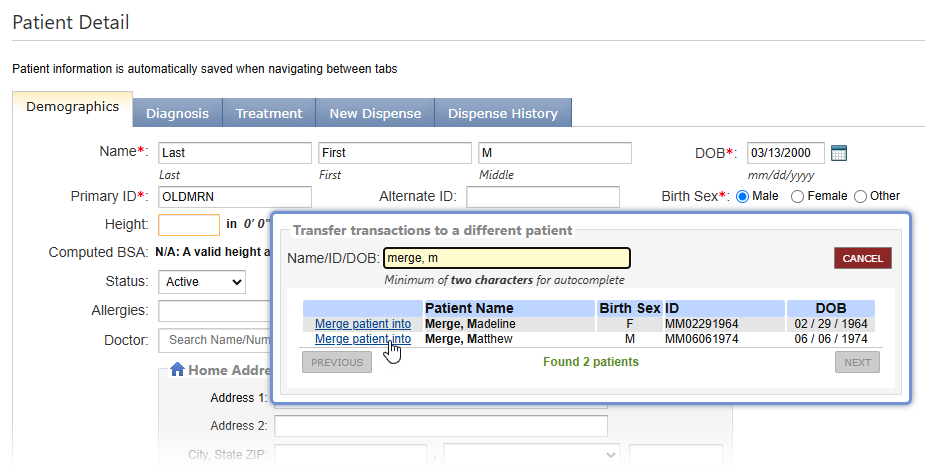925x468 pixels.
Task: Expand the Status dropdown
Action: [x=202, y=282]
